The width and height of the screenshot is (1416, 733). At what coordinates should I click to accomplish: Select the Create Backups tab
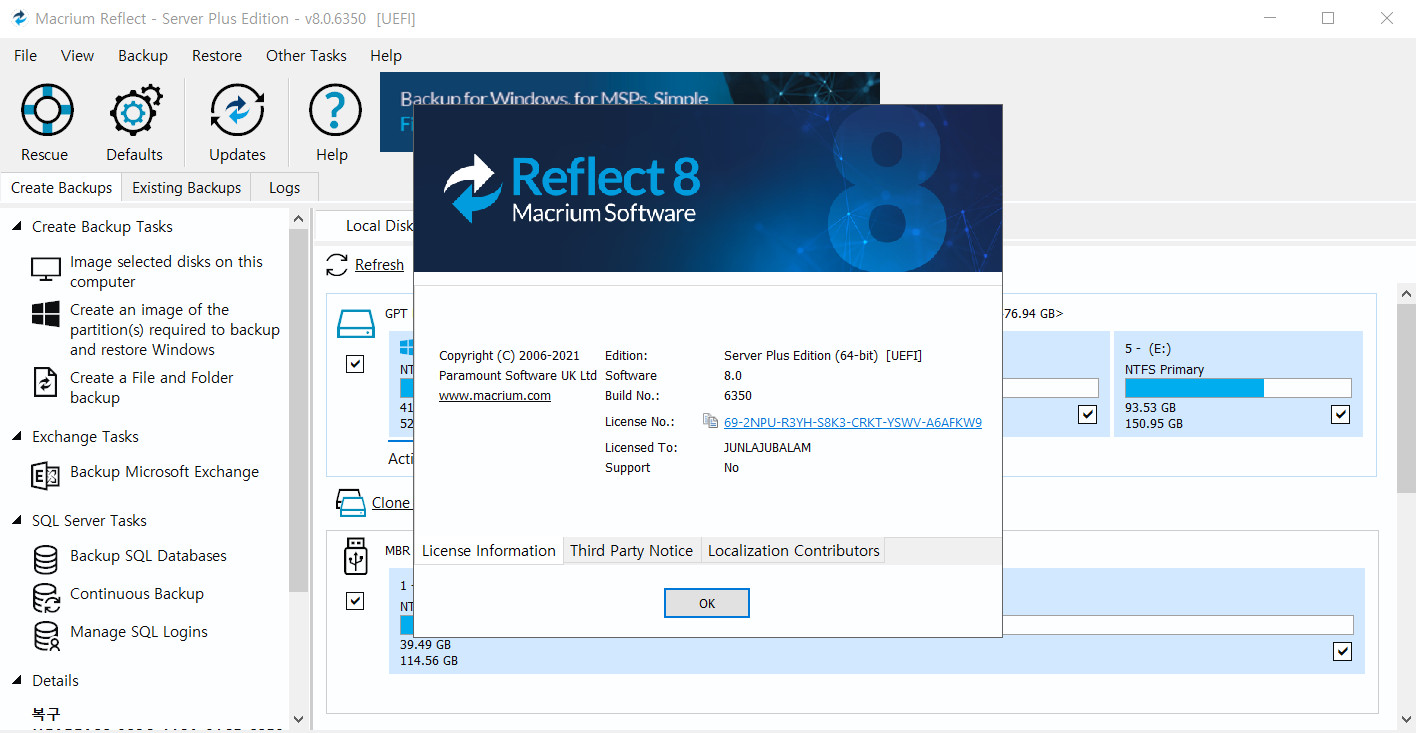click(61, 188)
